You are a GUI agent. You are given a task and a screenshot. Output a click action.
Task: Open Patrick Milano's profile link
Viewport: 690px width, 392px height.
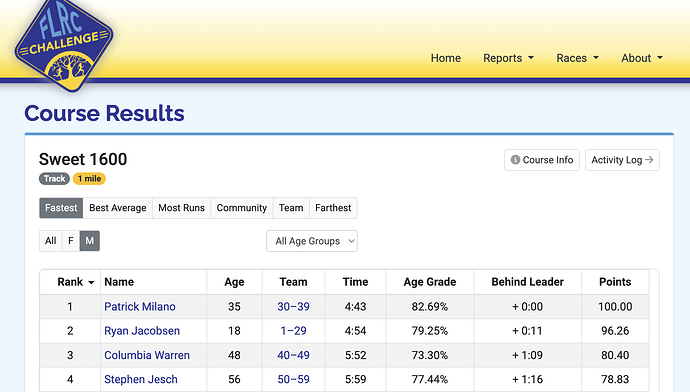coord(140,307)
